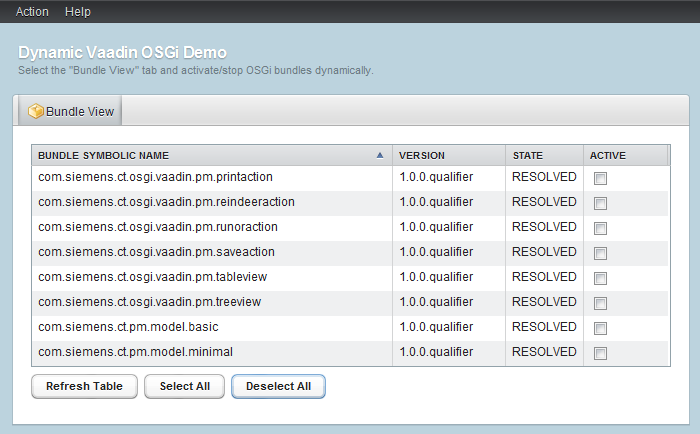Click RESOLVED state in the treeview row
This screenshot has width=700, height=434.
click(x=544, y=302)
